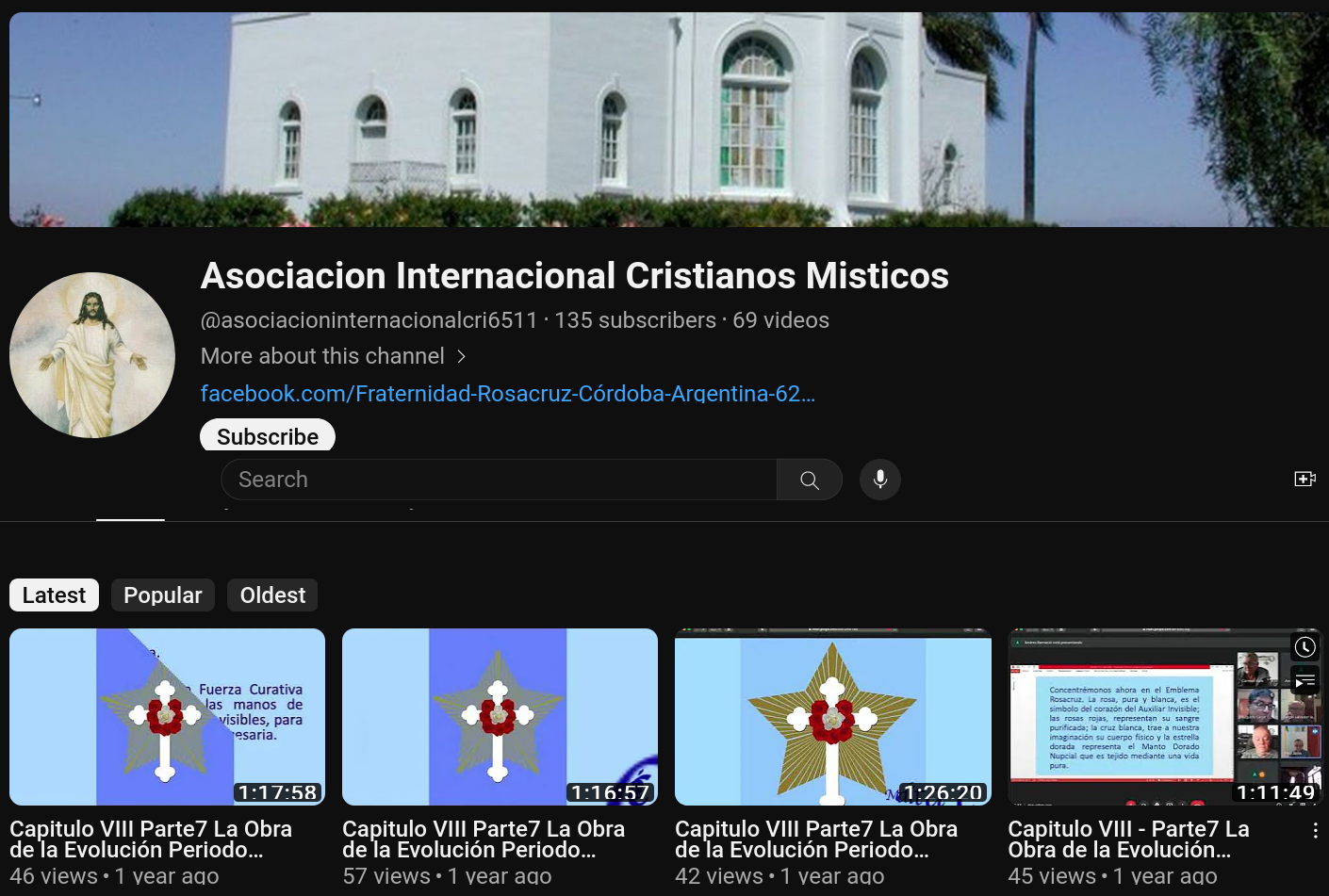Select the Latest sort chip
Screen dimensions: 1329x896
coord(54,595)
